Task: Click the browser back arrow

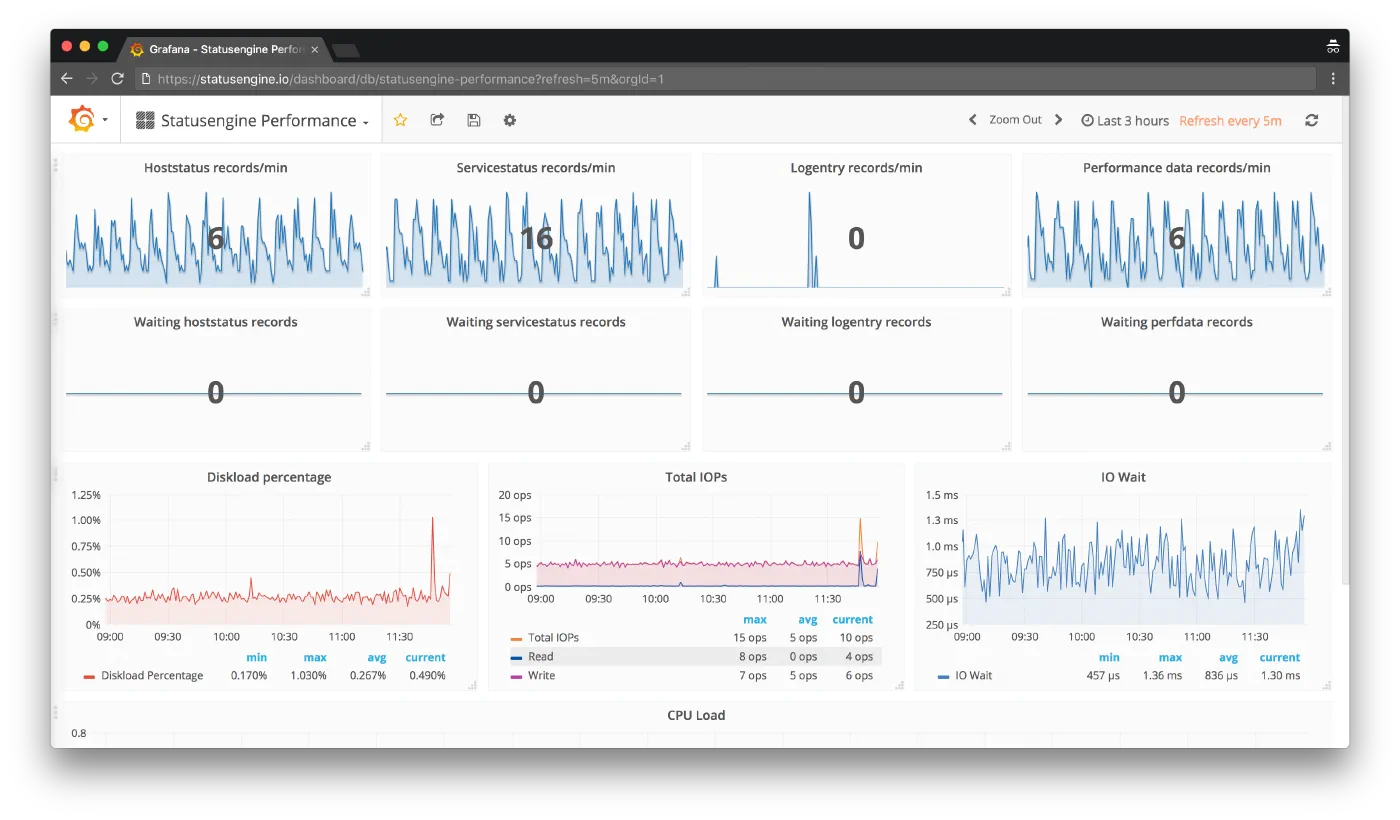Action: pyautogui.click(x=67, y=78)
